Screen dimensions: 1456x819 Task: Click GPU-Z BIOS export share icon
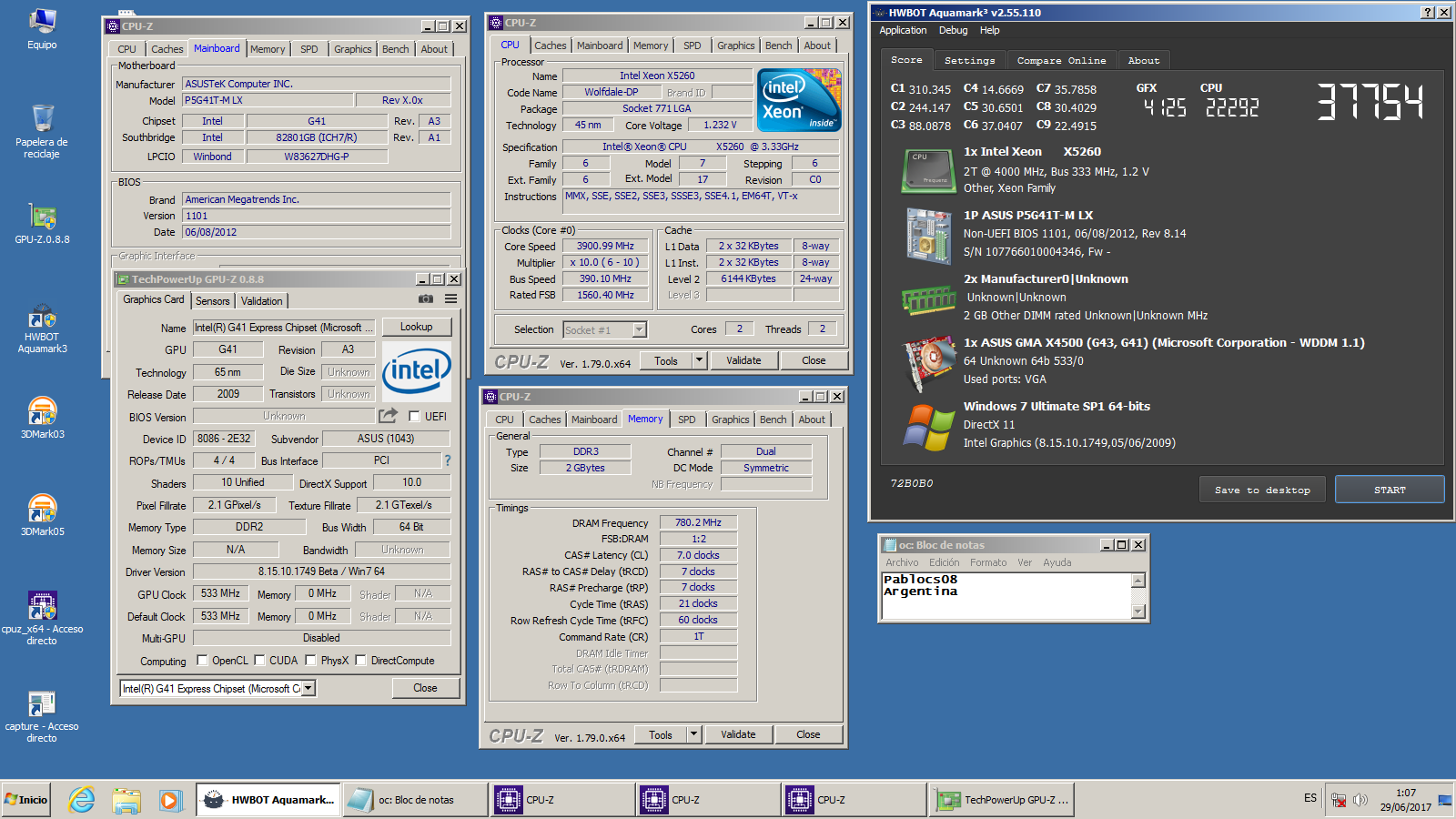(x=389, y=415)
